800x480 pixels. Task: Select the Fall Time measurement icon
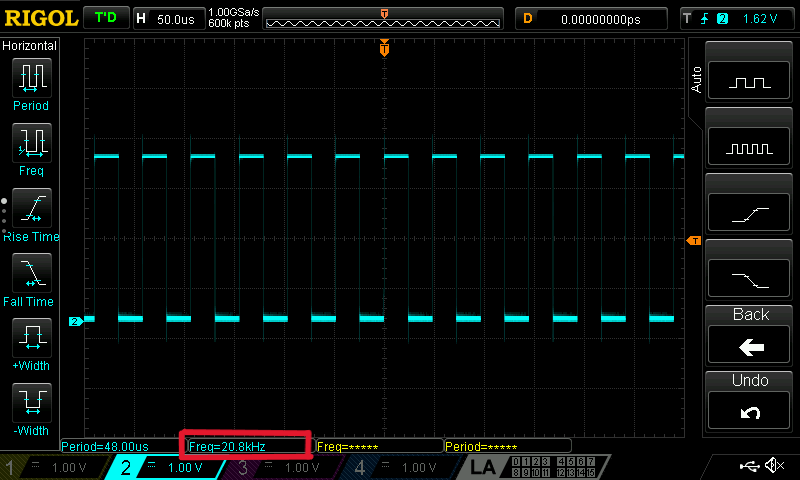point(31,275)
